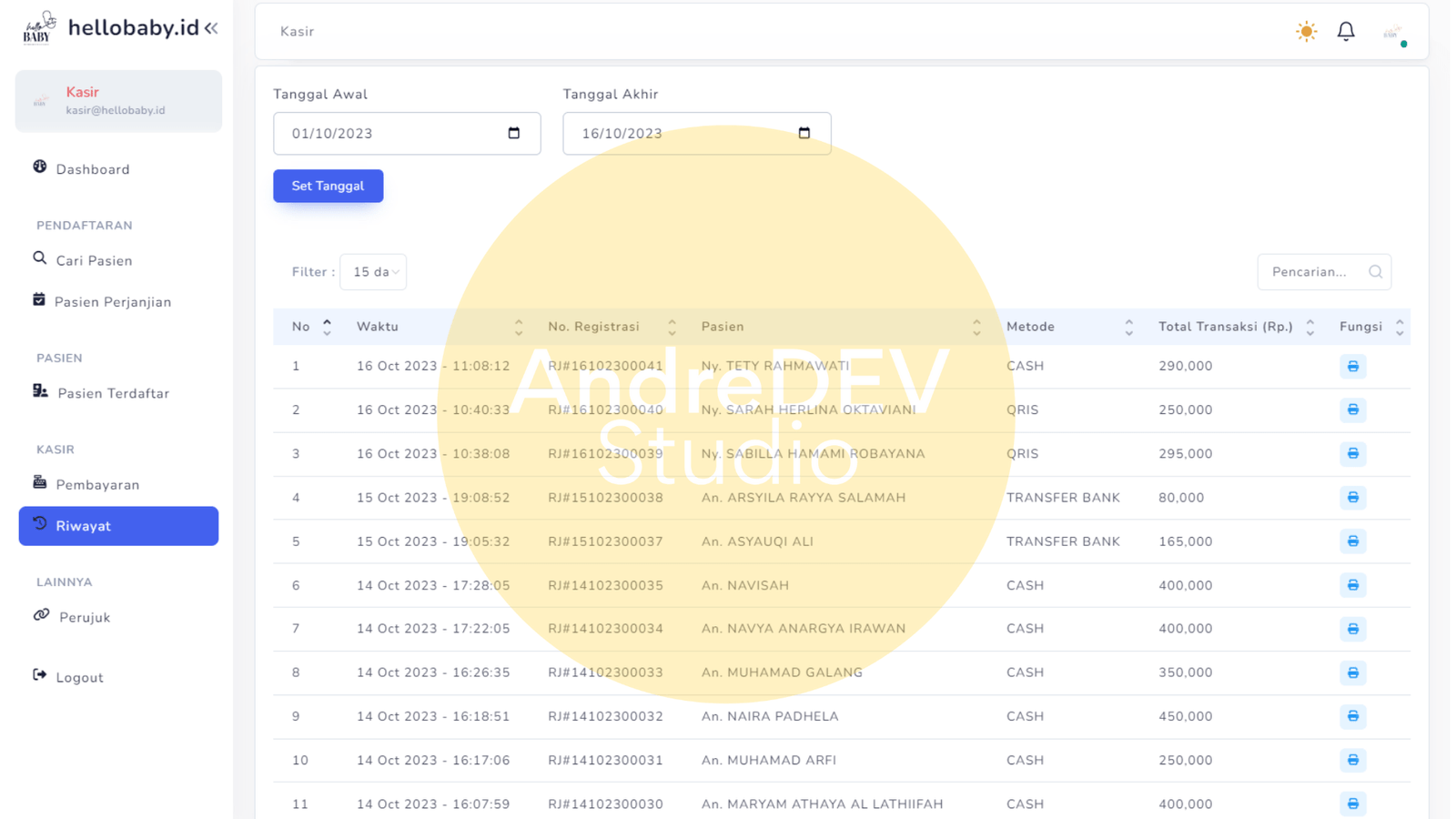This screenshot has height=819, width=1456.
Task: Sort by Total Transaksi column
Action: click(x=1309, y=327)
